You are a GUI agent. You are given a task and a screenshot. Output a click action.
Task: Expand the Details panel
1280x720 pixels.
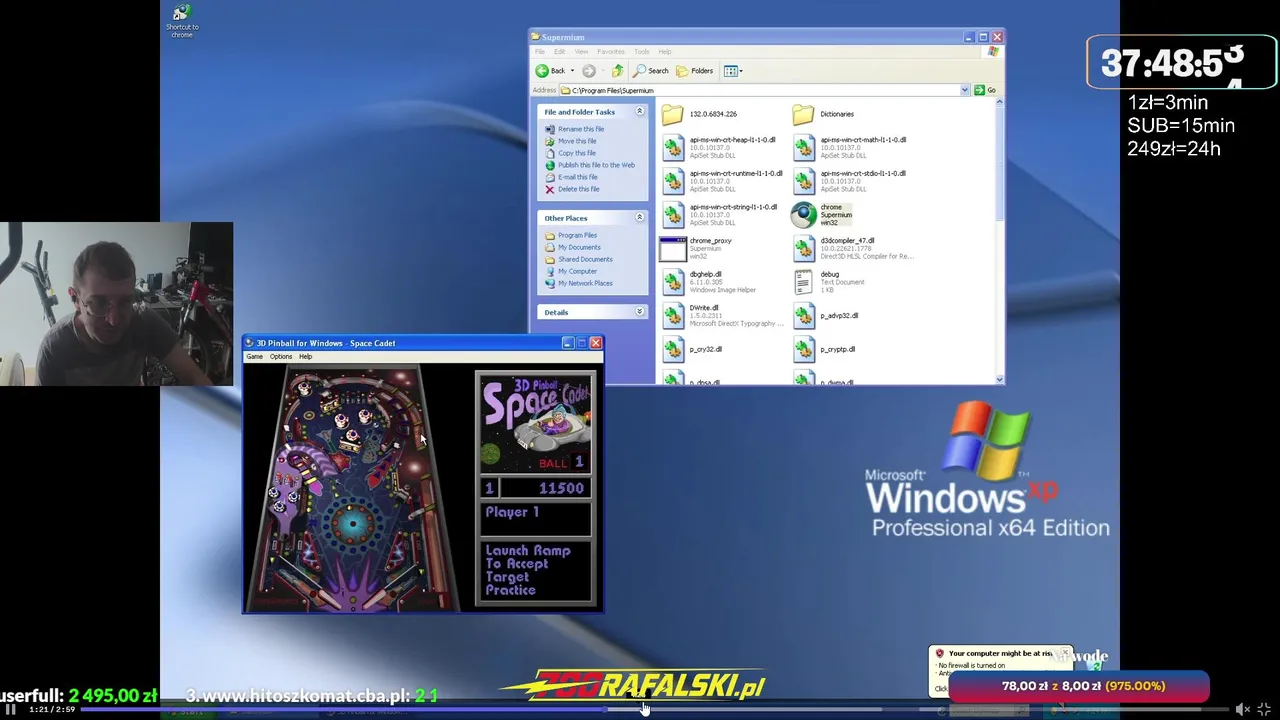pos(640,312)
